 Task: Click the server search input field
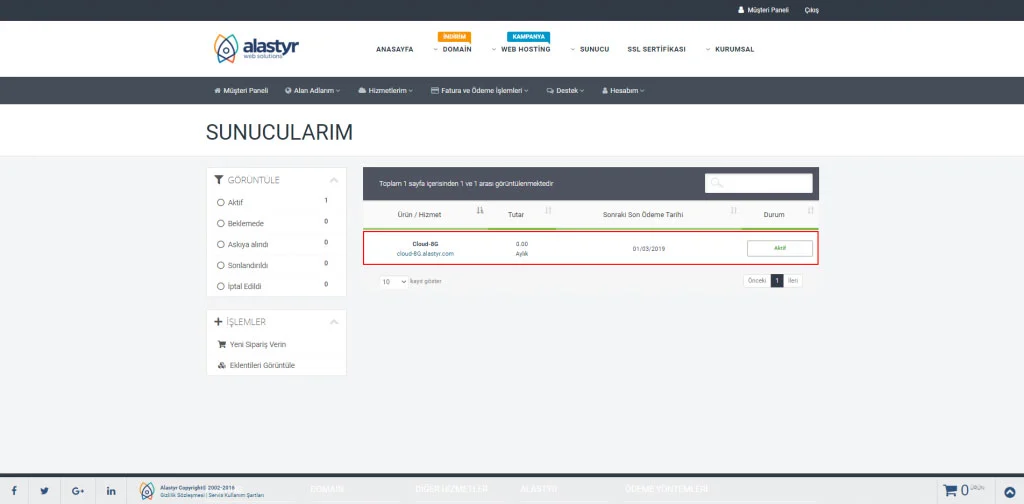tap(759, 183)
